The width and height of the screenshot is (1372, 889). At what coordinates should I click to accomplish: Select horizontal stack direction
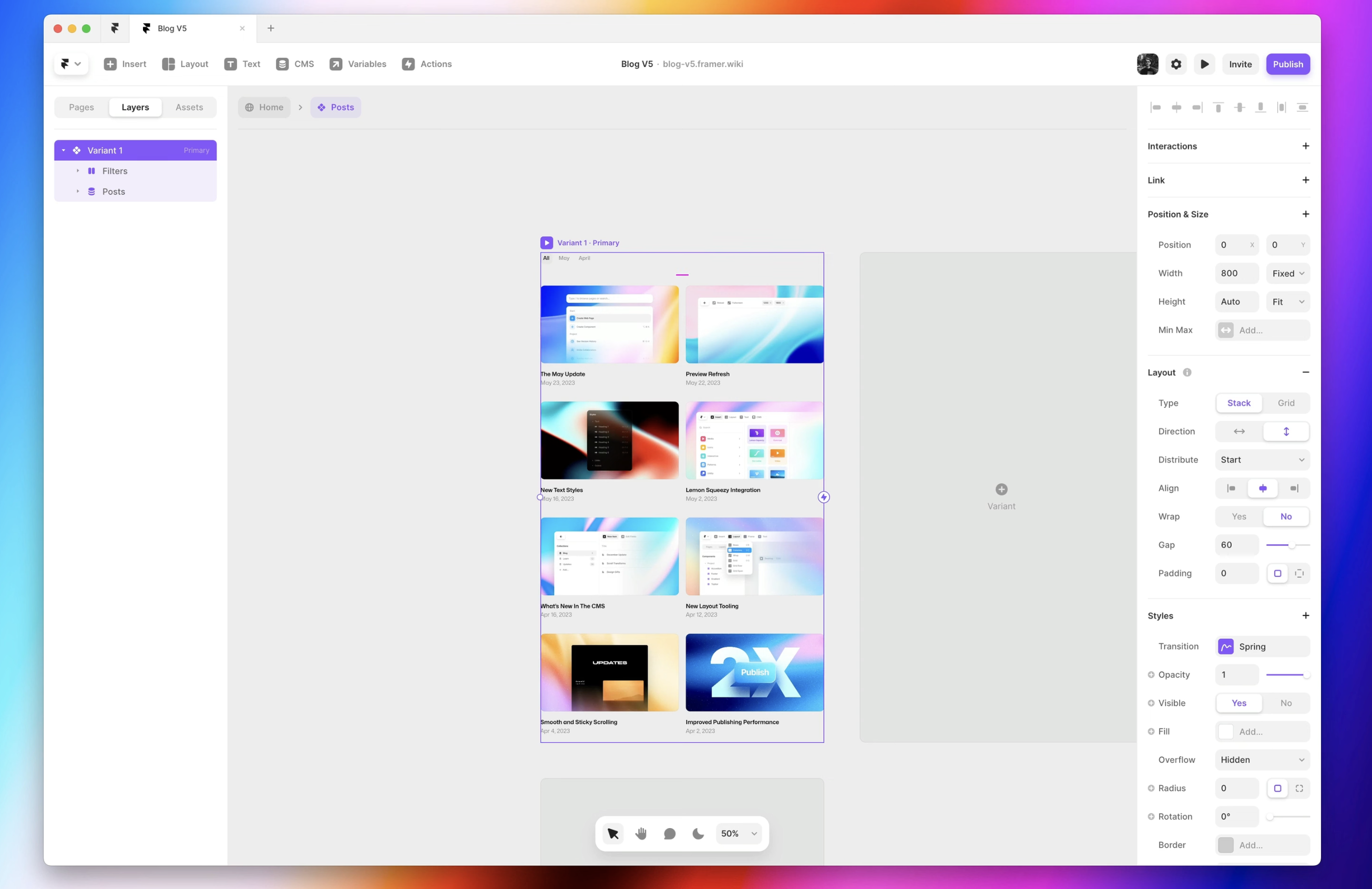point(1239,431)
